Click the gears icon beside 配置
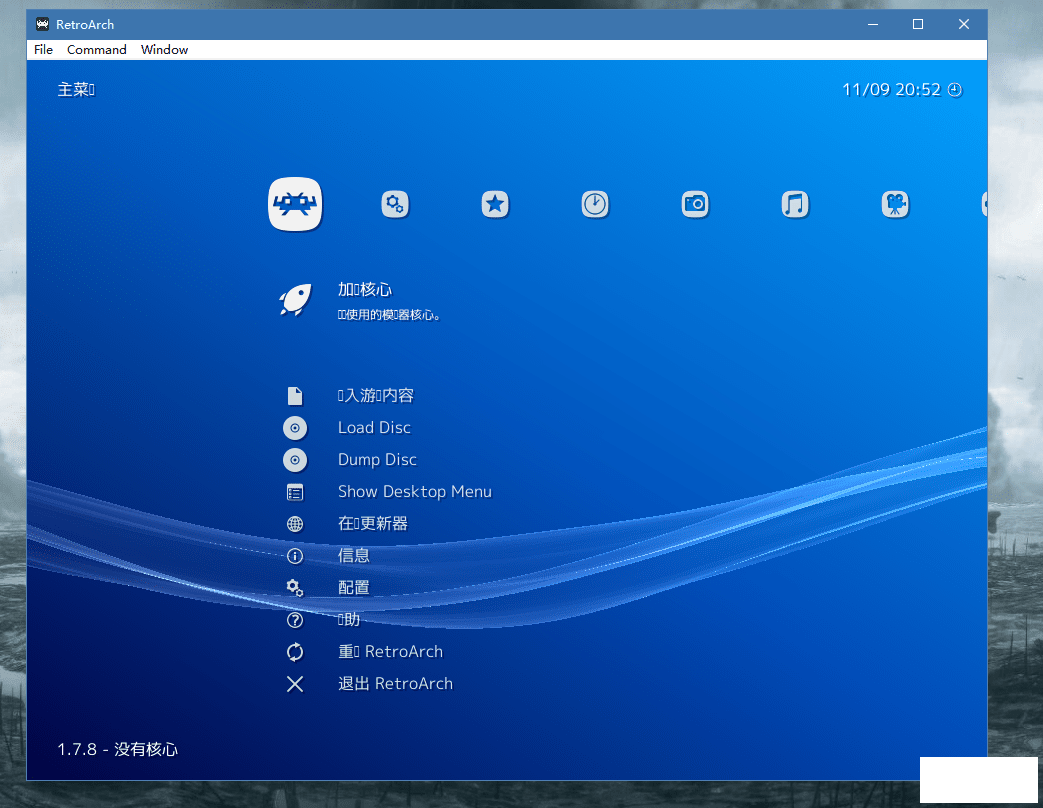 [x=295, y=588]
